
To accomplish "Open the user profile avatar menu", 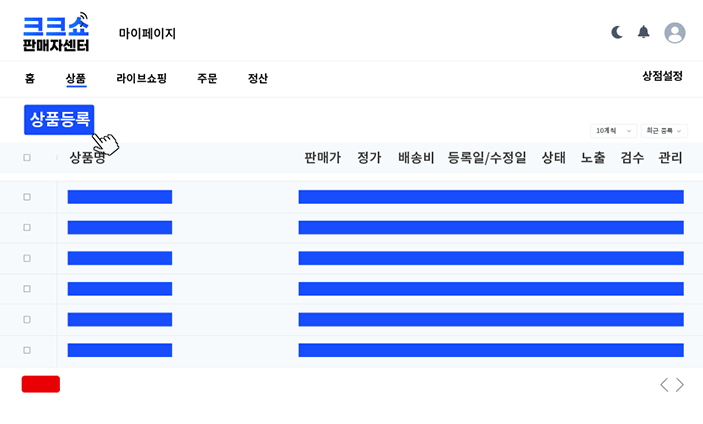I will pyautogui.click(x=675, y=33).
